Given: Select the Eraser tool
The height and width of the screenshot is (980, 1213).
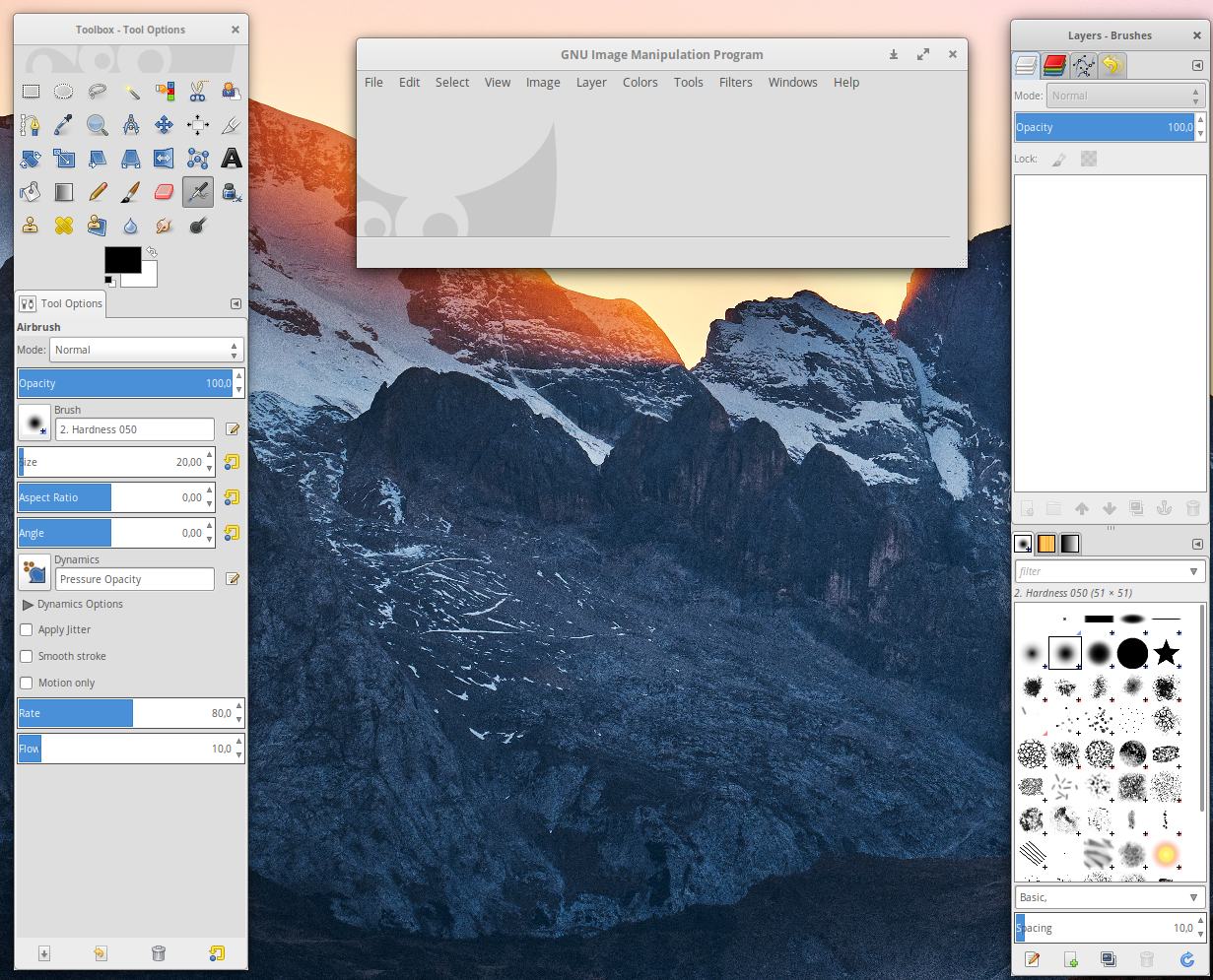Looking at the screenshot, I should point(164,191).
